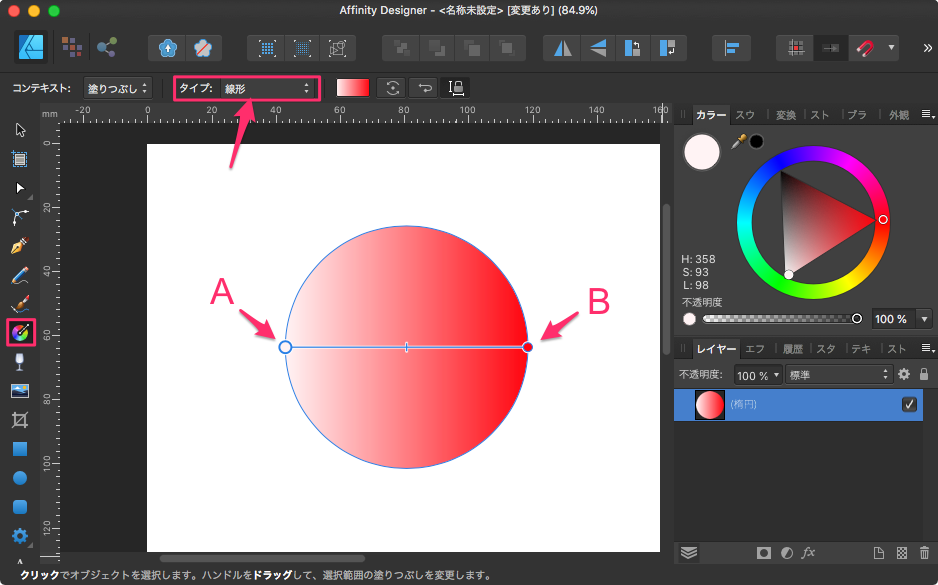Toggle the lock icon in Layers panel
Screen dimensions: 938x585
pos(924,374)
